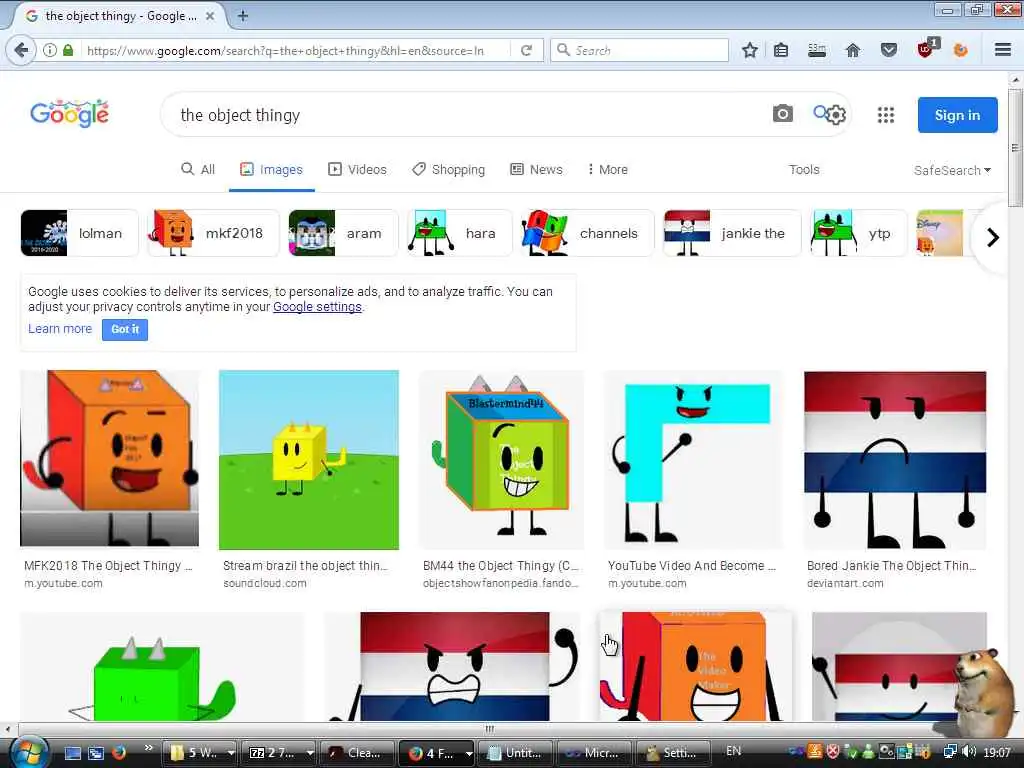Click the show desktop quick launch icon
The width and height of the screenshot is (1024, 768).
click(72, 753)
